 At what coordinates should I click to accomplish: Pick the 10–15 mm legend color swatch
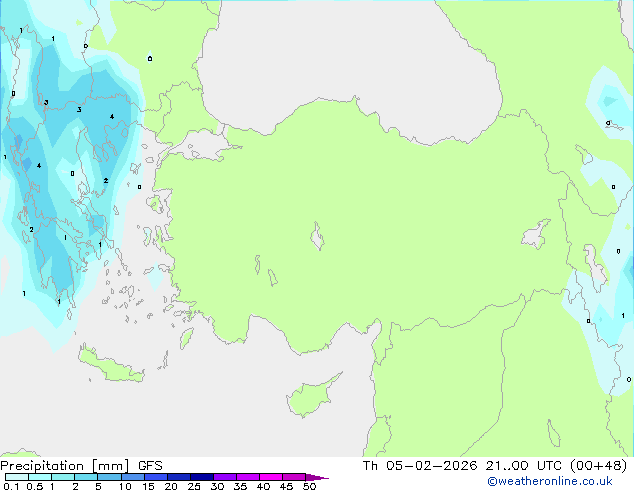(133, 477)
